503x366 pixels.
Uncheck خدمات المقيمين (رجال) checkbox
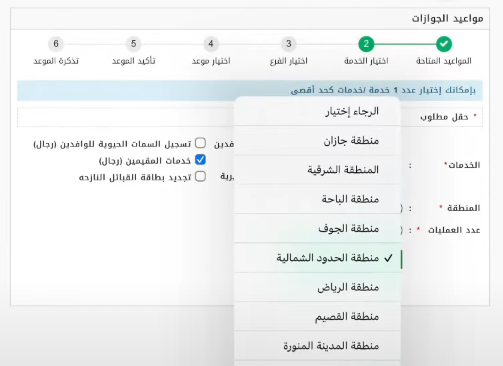(x=200, y=160)
